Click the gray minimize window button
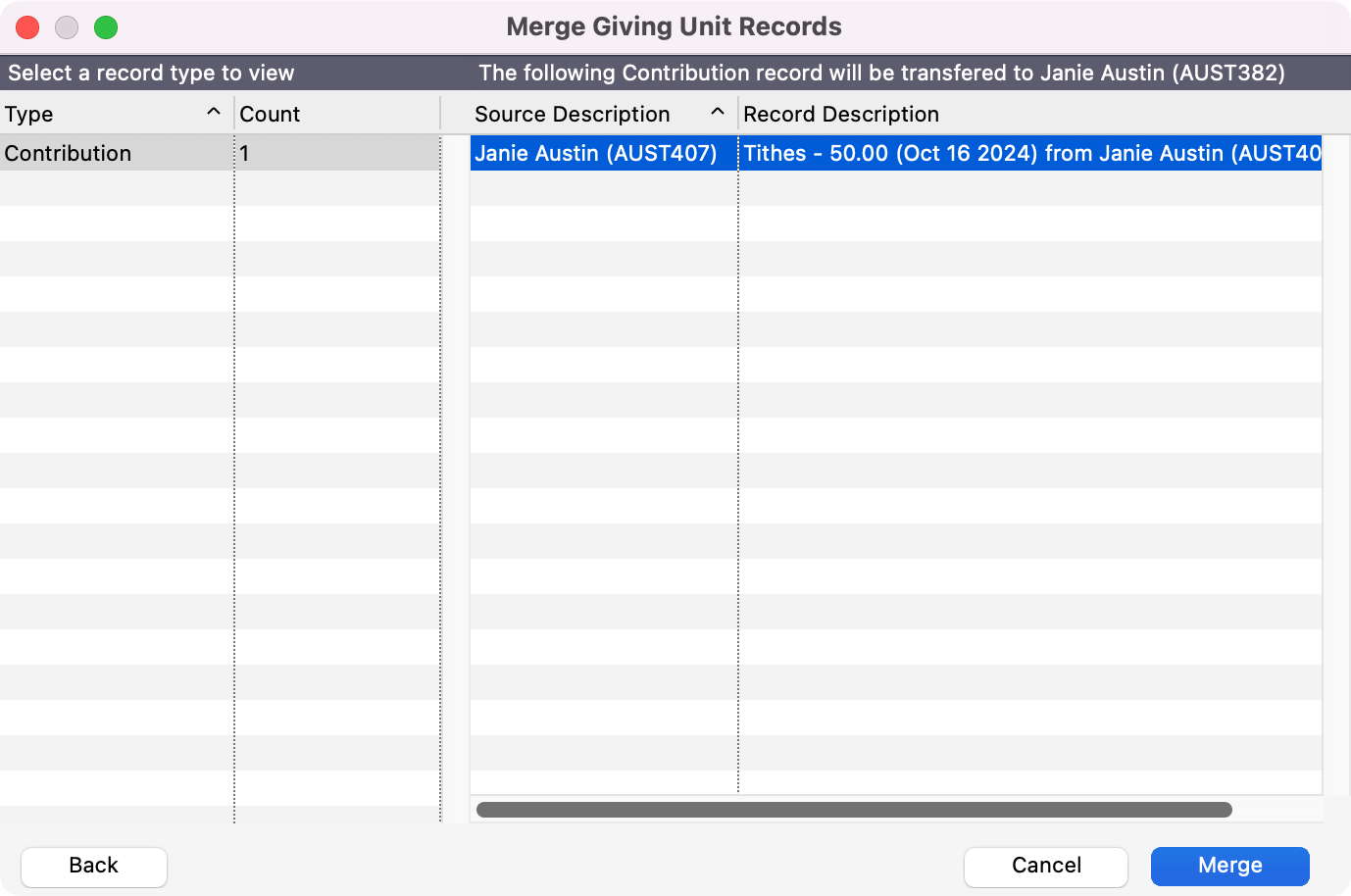Viewport: 1351px width, 896px height. [x=67, y=27]
